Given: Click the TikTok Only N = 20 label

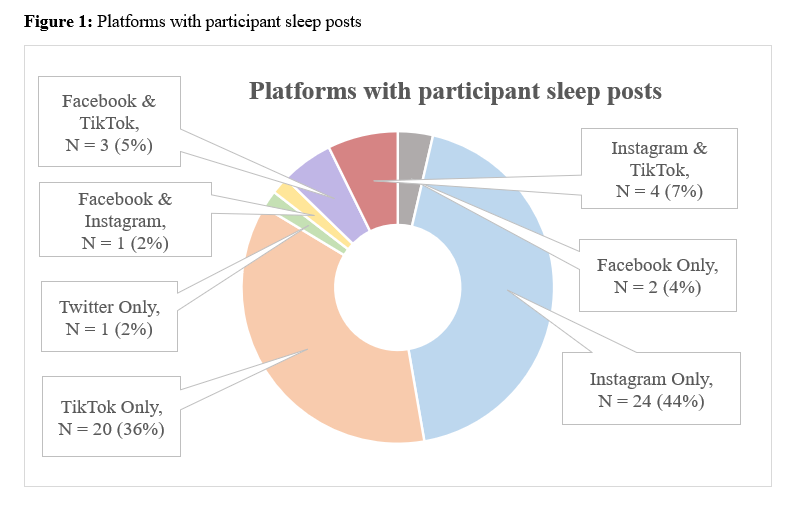Looking at the screenshot, I should [x=111, y=417].
